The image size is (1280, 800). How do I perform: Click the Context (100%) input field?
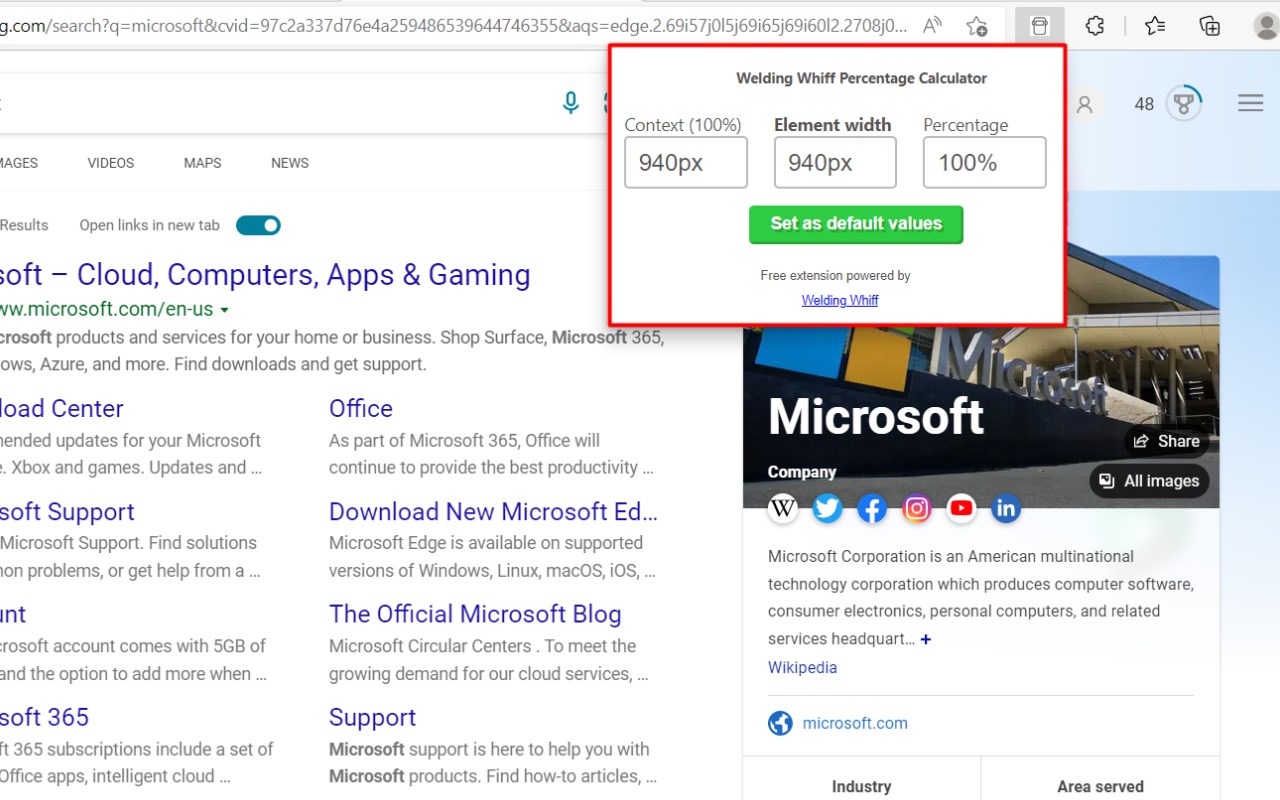[x=686, y=162]
